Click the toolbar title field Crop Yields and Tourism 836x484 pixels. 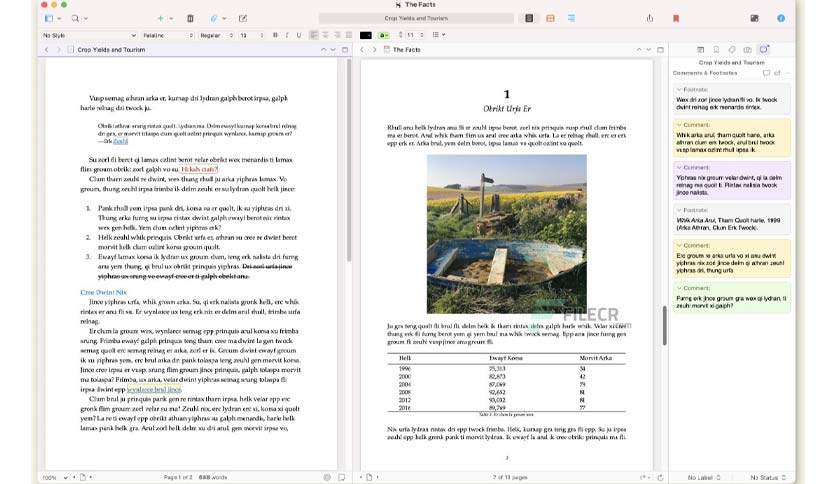pos(416,18)
